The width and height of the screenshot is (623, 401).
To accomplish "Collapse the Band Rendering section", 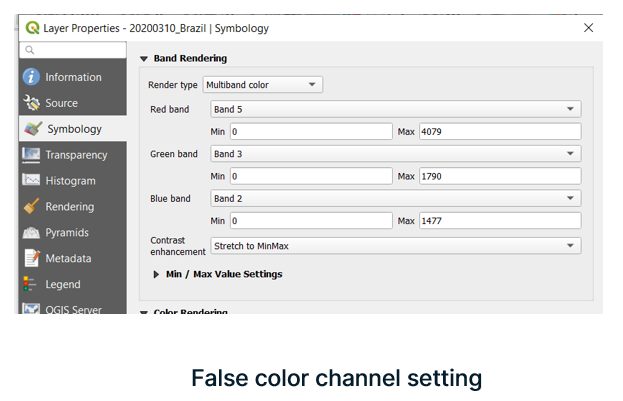I will coord(144,59).
